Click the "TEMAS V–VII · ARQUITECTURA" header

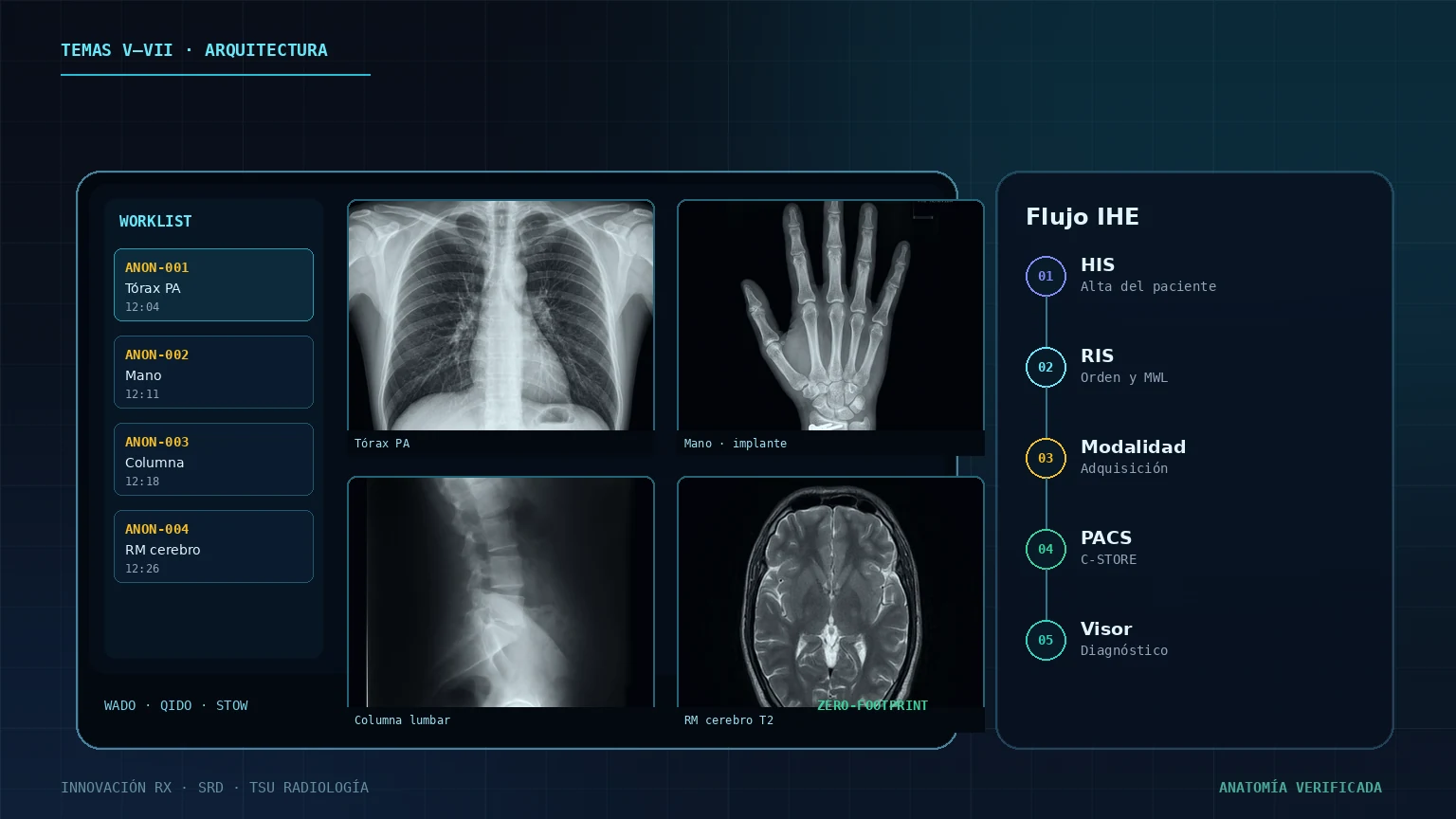(x=194, y=50)
